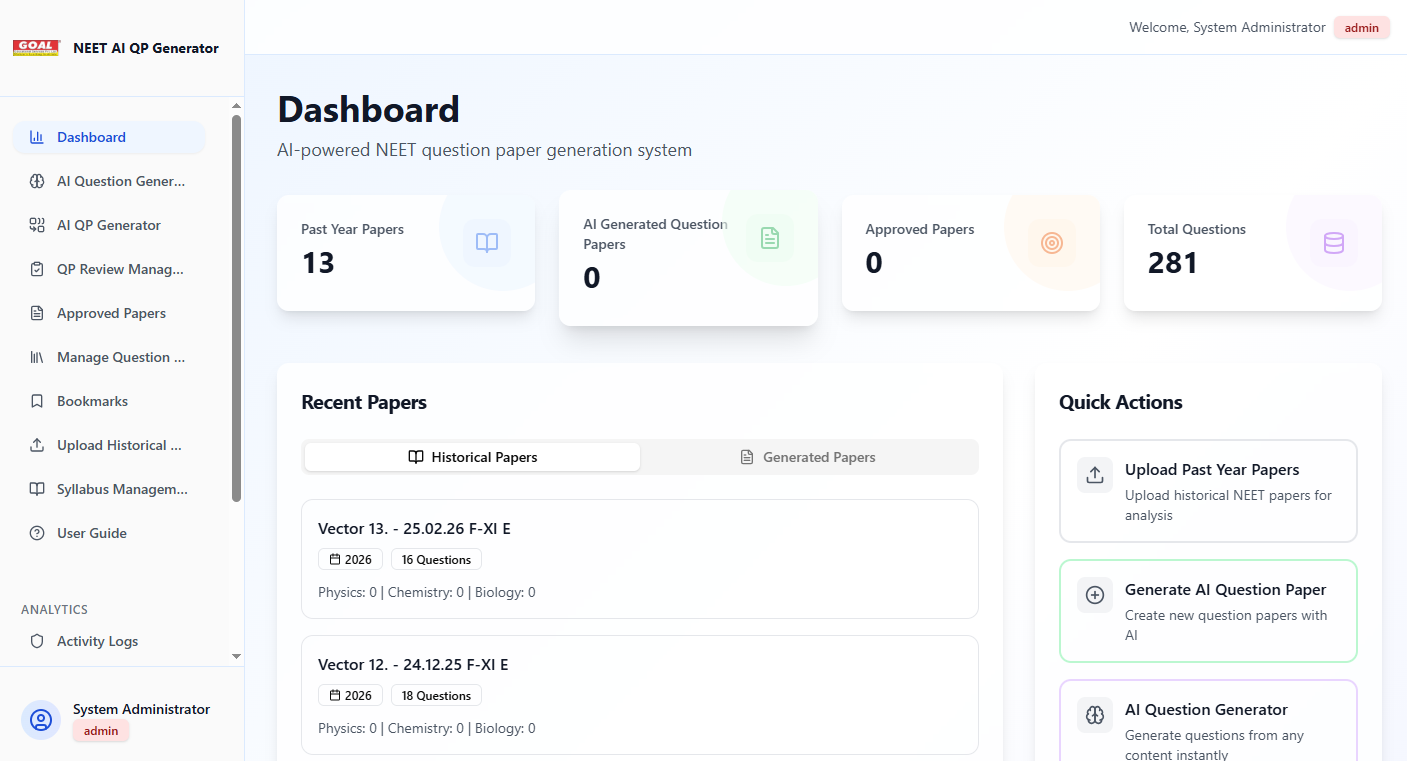Click the Welcome, System Administrator text

point(1227,28)
